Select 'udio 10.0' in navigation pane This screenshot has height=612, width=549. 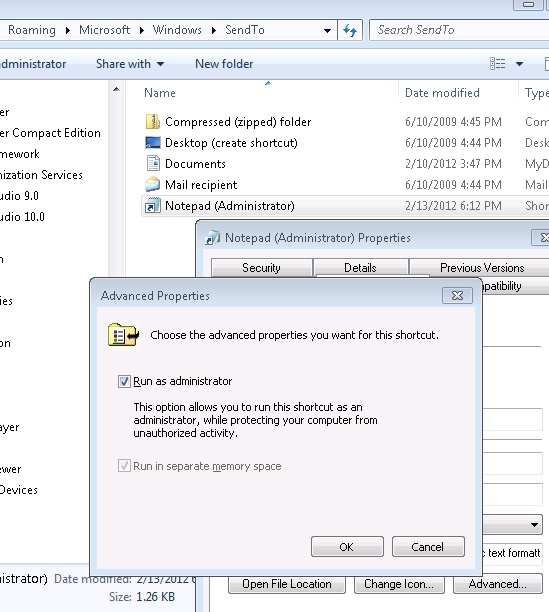coord(22,217)
